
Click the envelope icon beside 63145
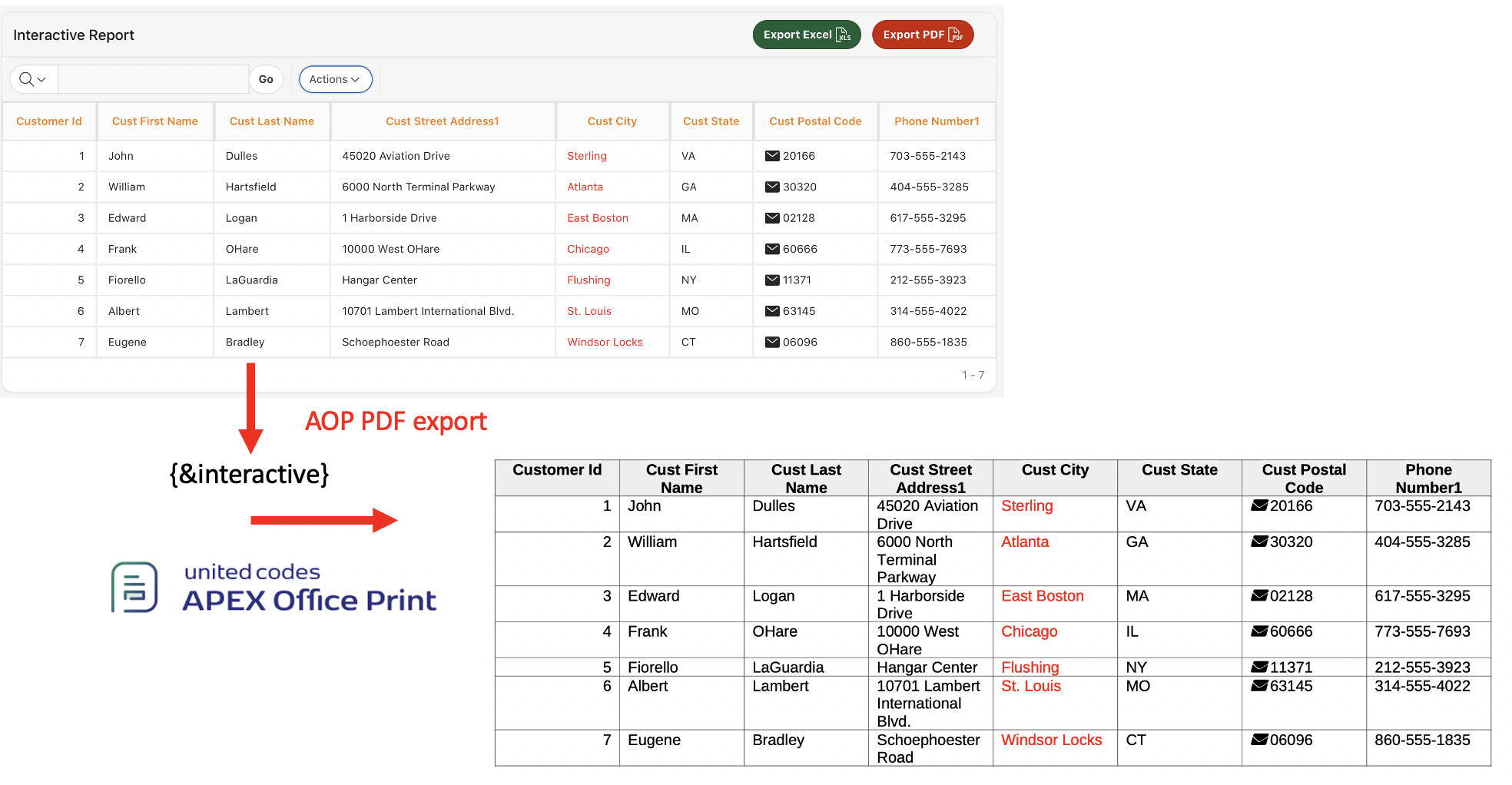(772, 311)
